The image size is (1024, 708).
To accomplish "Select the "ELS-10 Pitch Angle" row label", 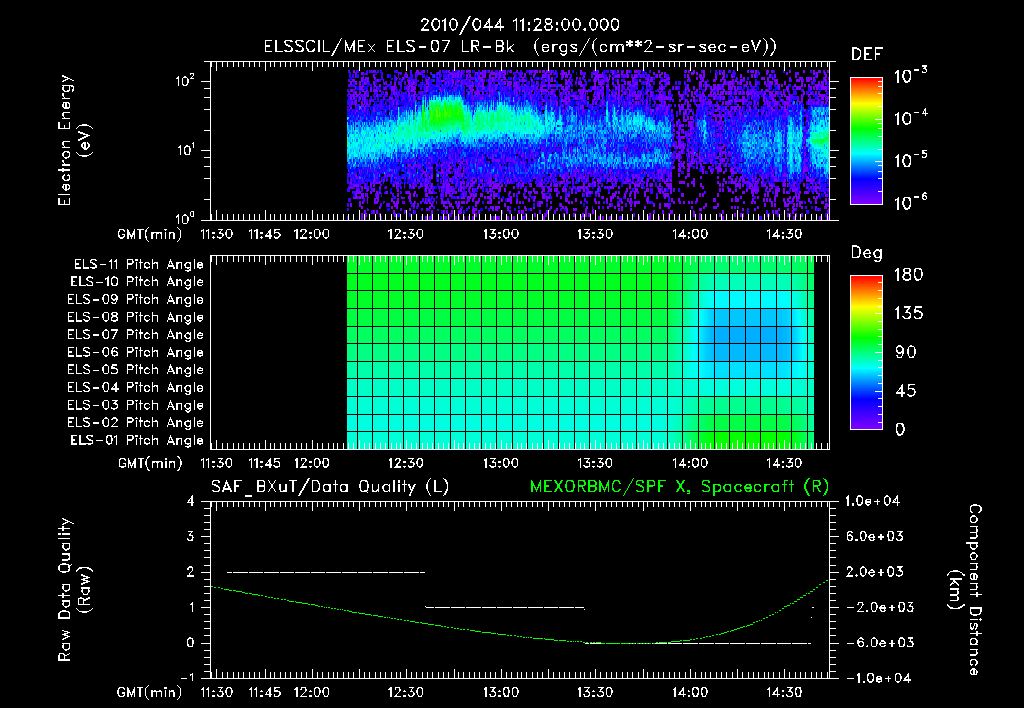I will pos(137,282).
